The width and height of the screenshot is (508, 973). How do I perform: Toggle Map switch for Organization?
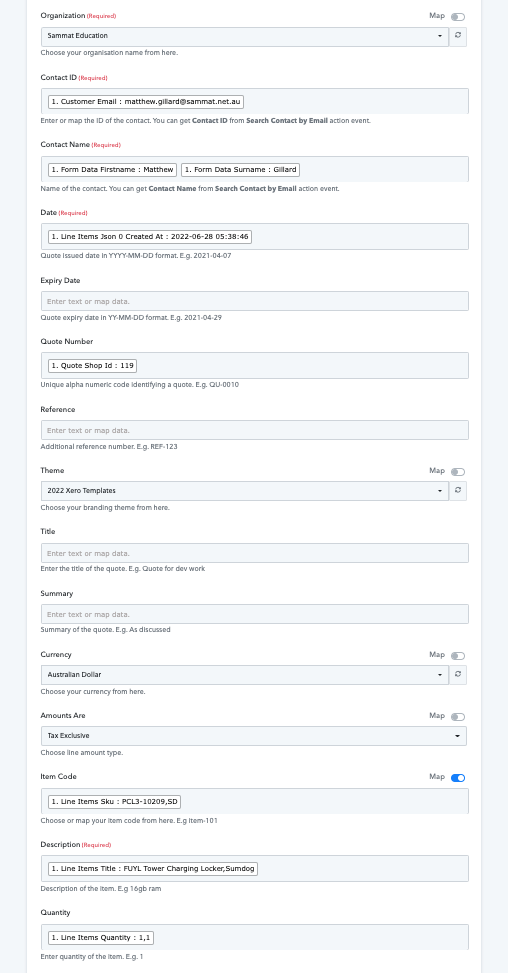[x=458, y=17]
